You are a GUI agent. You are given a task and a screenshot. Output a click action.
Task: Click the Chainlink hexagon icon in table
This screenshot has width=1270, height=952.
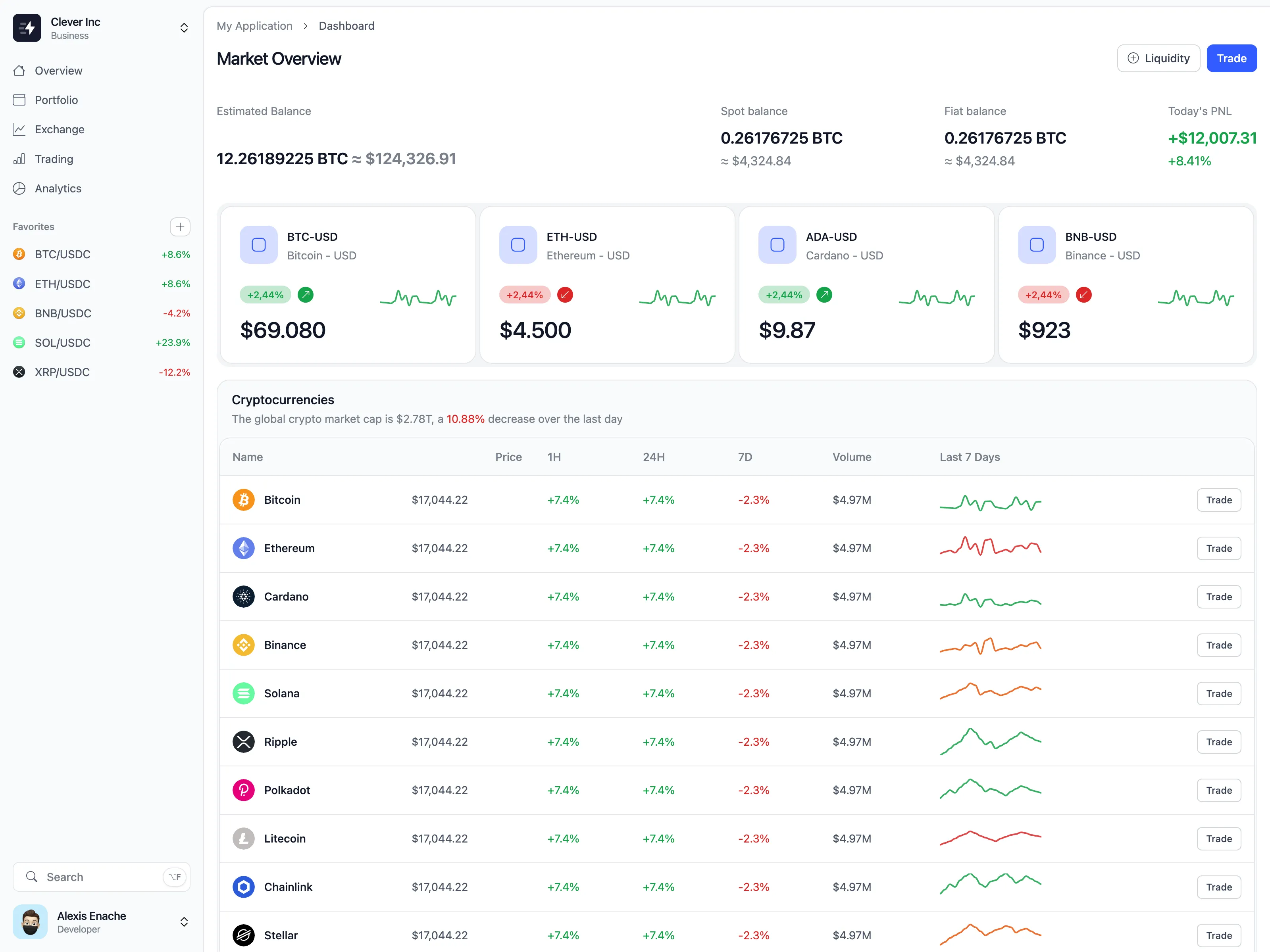pos(243,887)
